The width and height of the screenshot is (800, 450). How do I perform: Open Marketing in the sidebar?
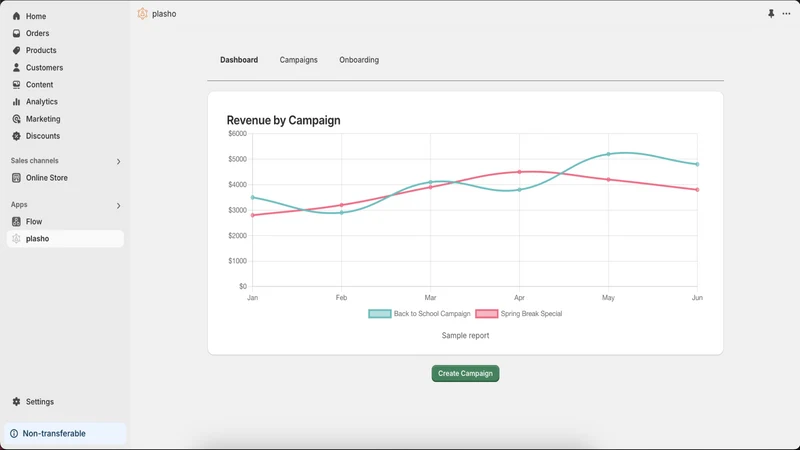[43, 119]
